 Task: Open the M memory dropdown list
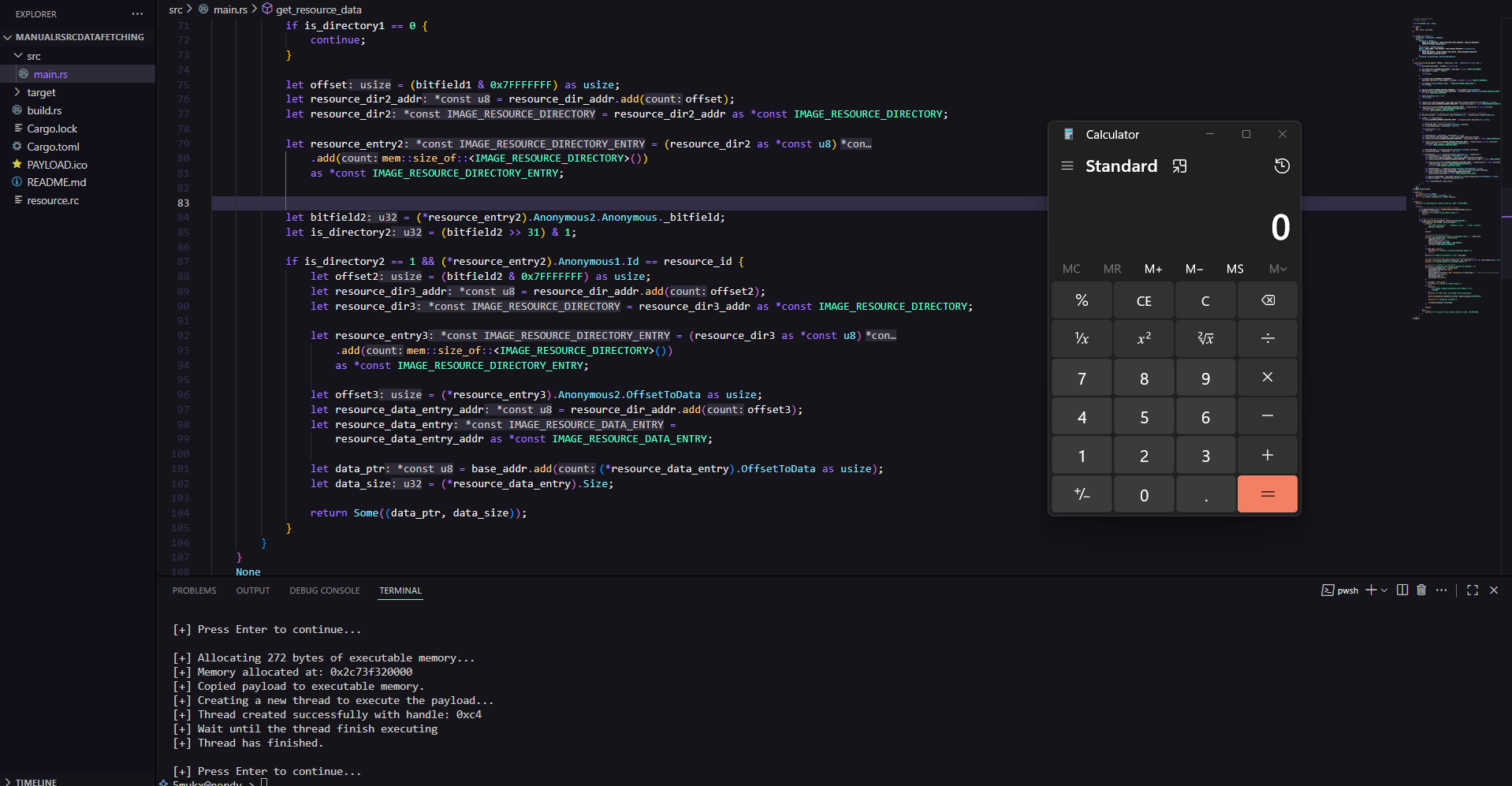point(1278,269)
